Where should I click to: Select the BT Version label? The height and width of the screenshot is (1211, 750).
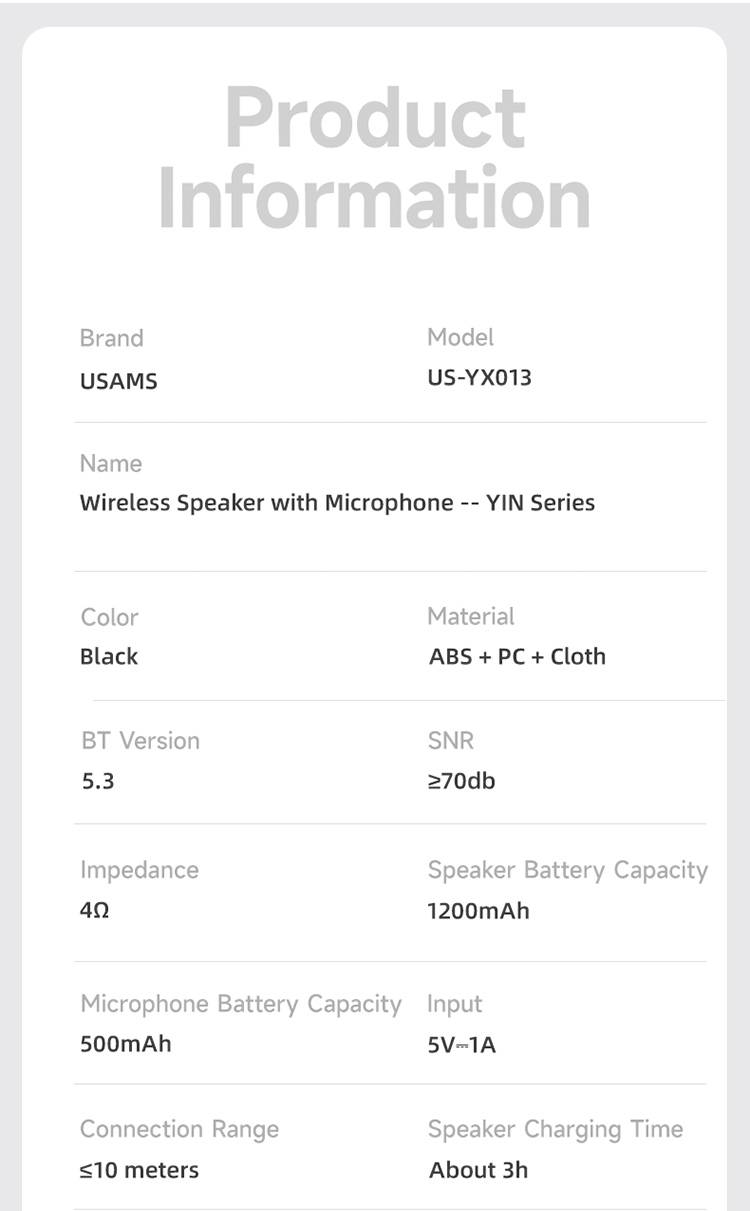(140, 741)
